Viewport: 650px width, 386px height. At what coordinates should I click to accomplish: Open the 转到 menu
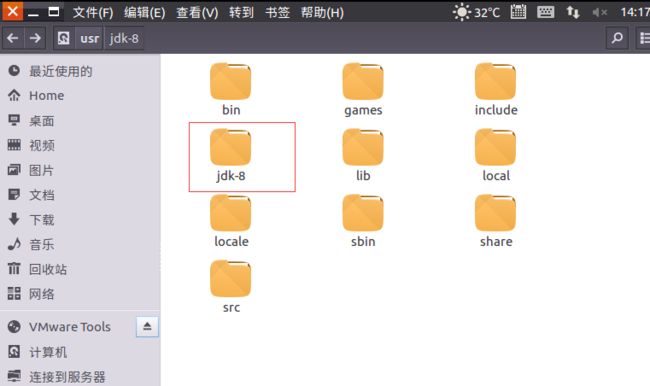click(241, 12)
